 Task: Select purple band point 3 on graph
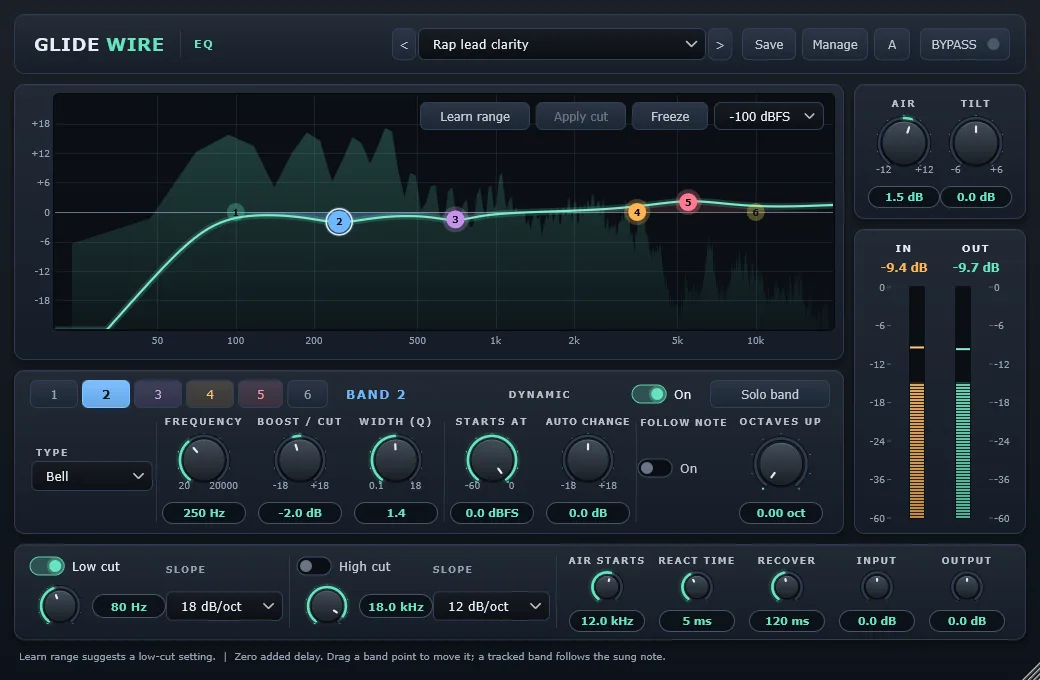tap(455, 219)
